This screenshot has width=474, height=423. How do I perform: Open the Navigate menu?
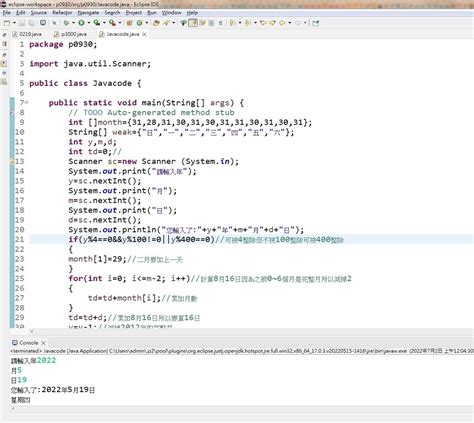point(88,13)
